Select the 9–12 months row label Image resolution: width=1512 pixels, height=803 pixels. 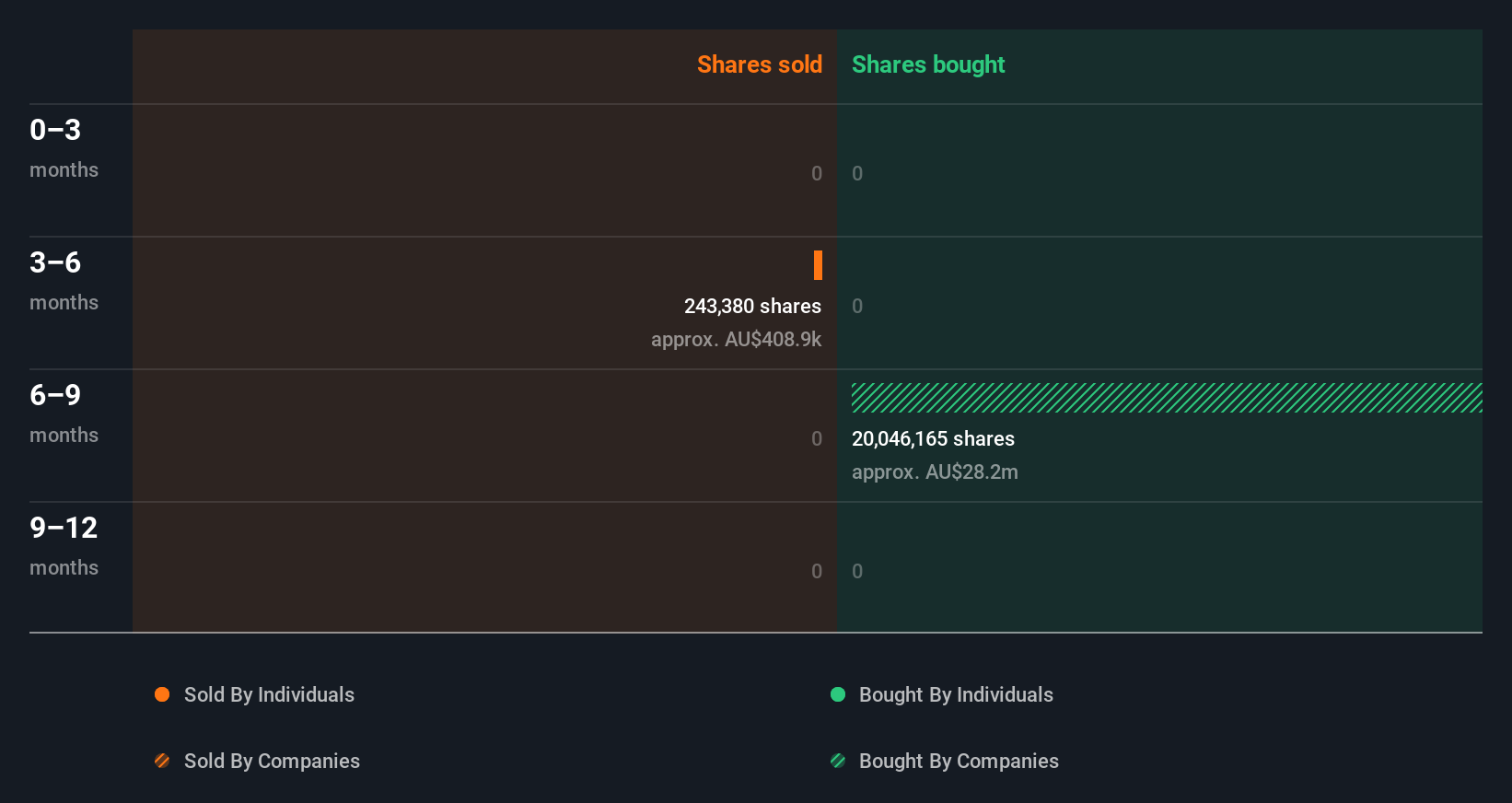pyautogui.click(x=64, y=545)
